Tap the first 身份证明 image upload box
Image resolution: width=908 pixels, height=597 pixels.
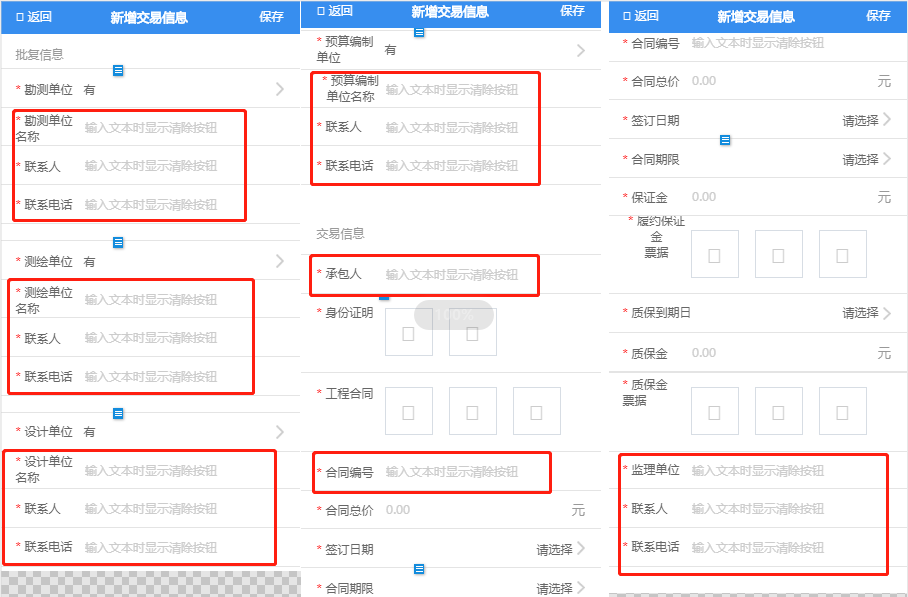pos(408,333)
